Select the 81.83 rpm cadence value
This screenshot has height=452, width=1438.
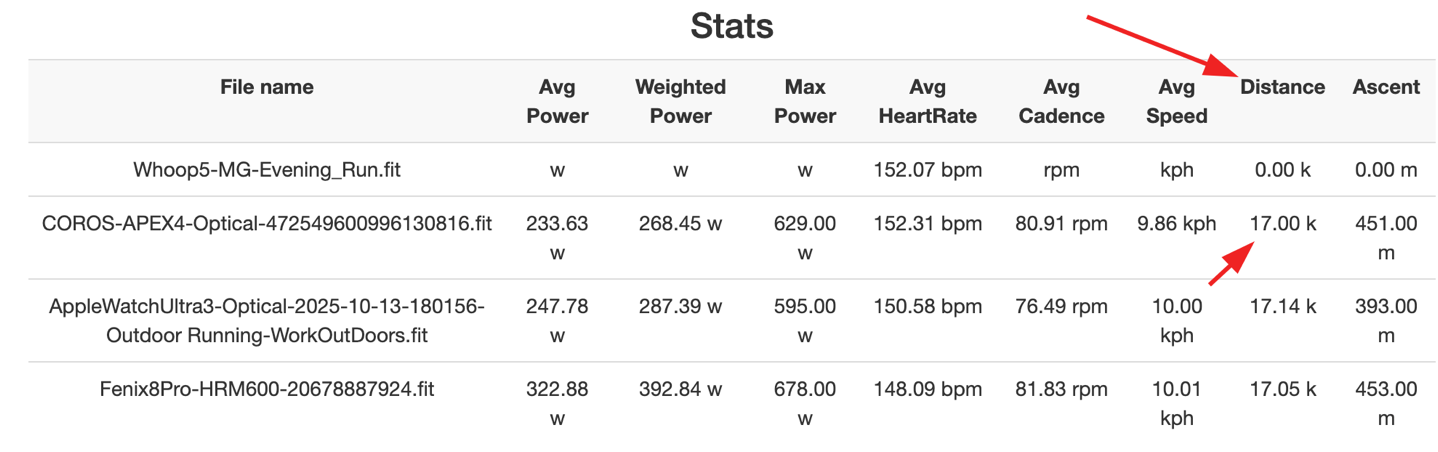click(1061, 389)
